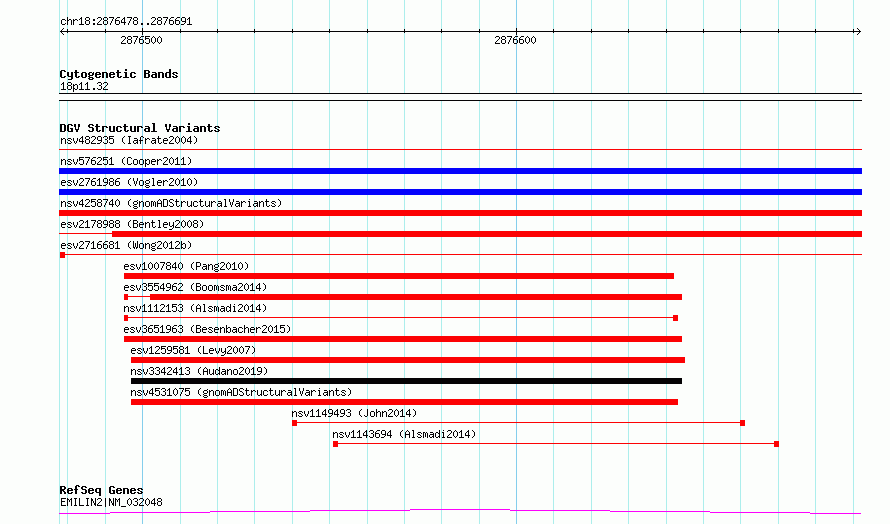The image size is (890, 524).
Task: Click the ruler's left arrow end
Action: click(63, 32)
